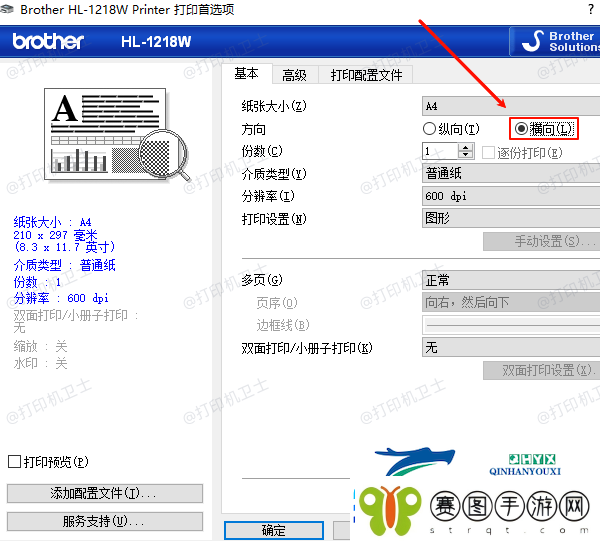Click the 双面打印设置(X) button
The width and height of the screenshot is (600, 541).
541,370
